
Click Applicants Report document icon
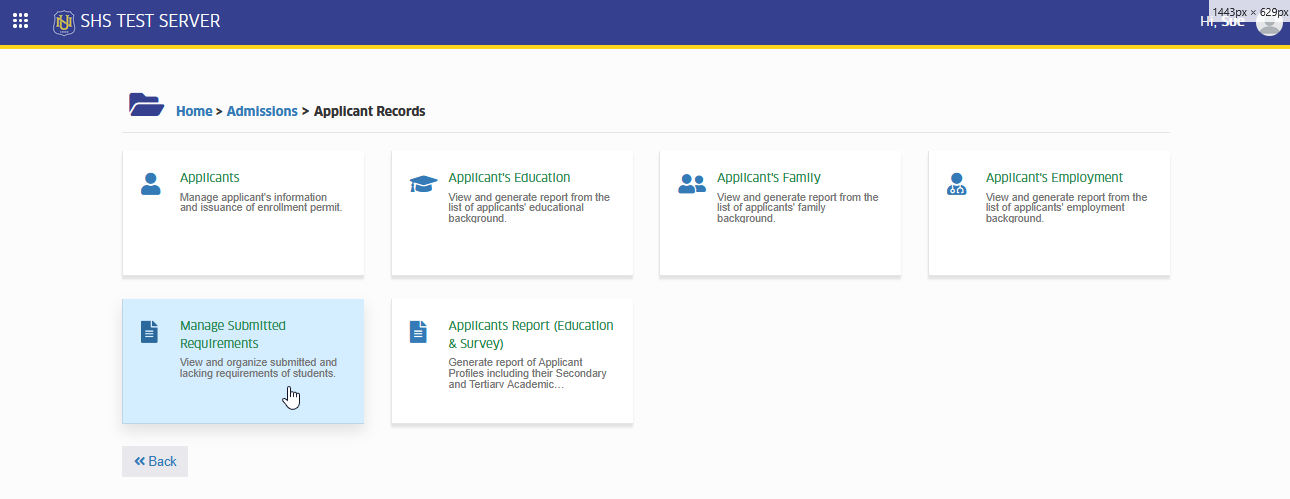tap(418, 332)
